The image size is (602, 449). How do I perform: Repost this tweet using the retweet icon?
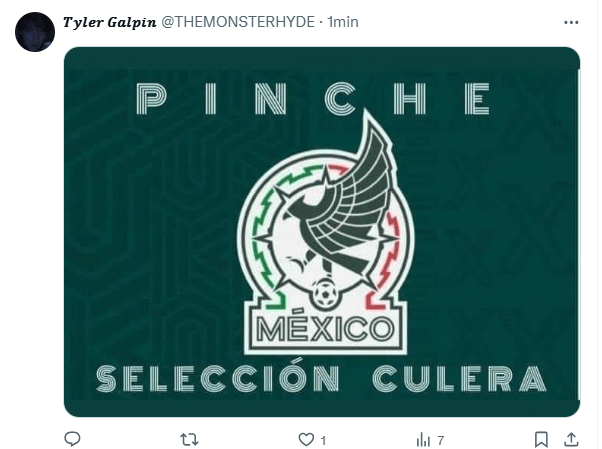(x=189, y=439)
